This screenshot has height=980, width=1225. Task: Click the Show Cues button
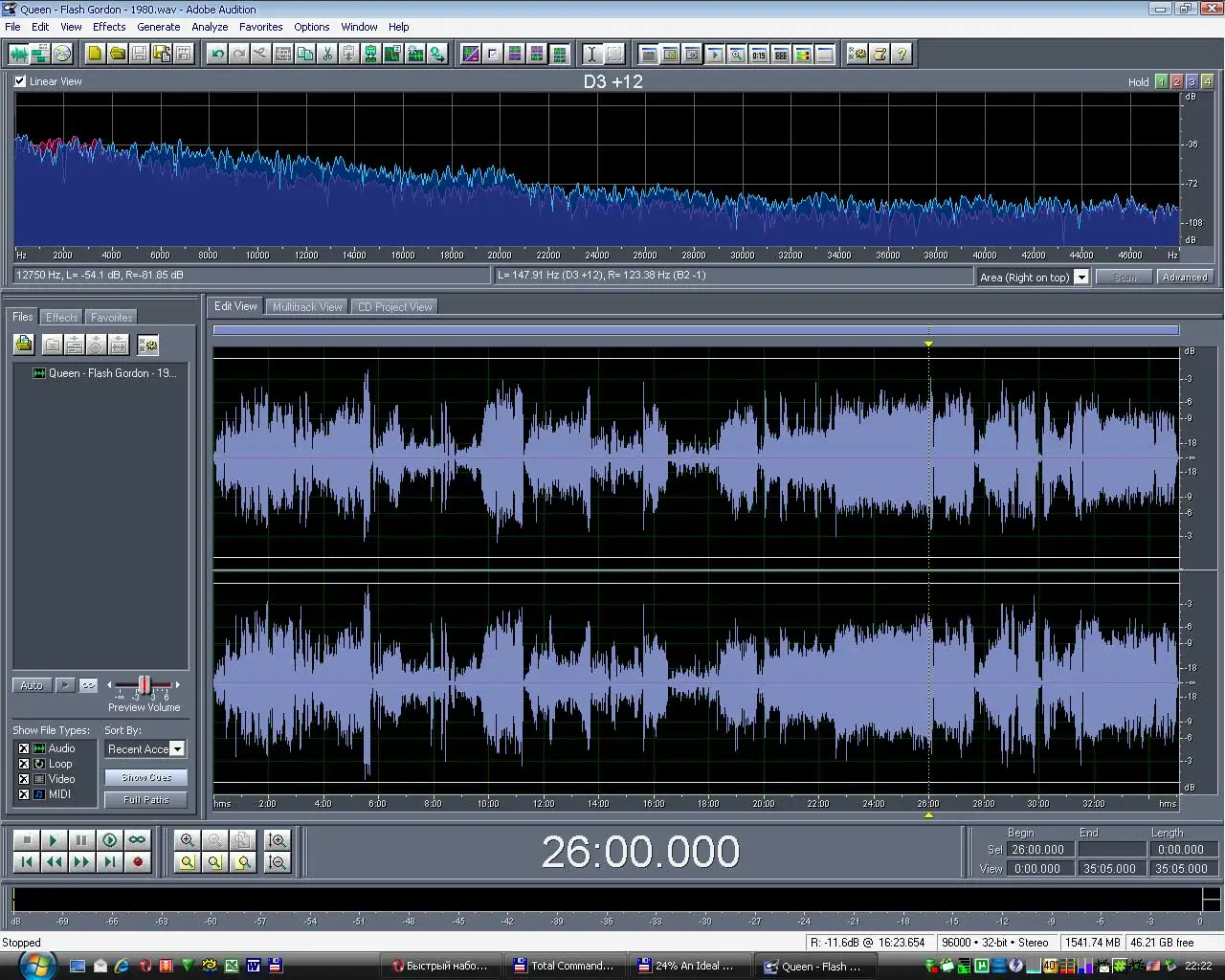[x=146, y=777]
